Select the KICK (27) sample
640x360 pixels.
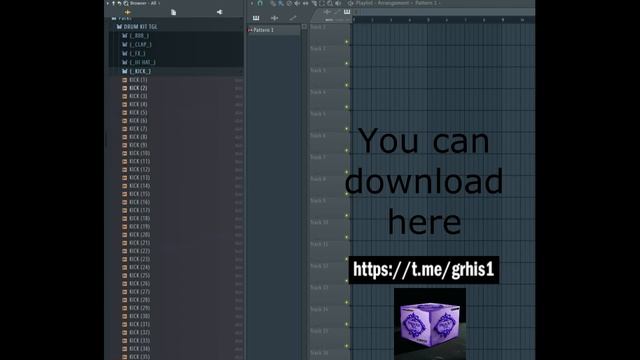pos(139,292)
